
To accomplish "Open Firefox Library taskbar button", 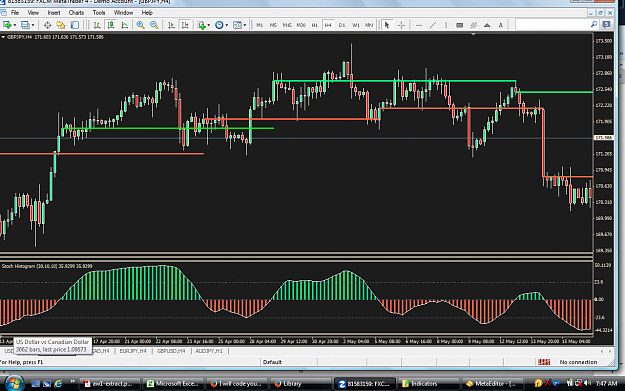I will click(x=301, y=383).
